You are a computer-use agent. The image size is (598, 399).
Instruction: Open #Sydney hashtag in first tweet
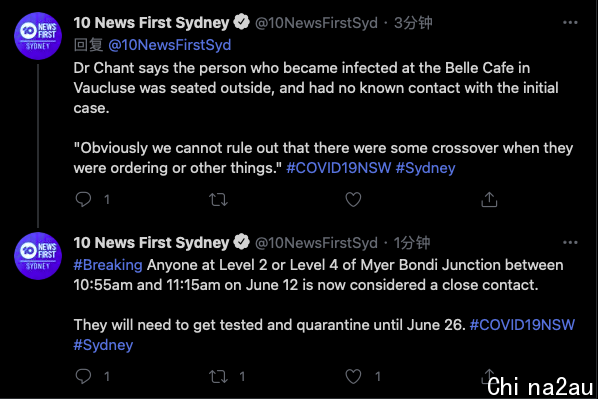tap(425, 168)
